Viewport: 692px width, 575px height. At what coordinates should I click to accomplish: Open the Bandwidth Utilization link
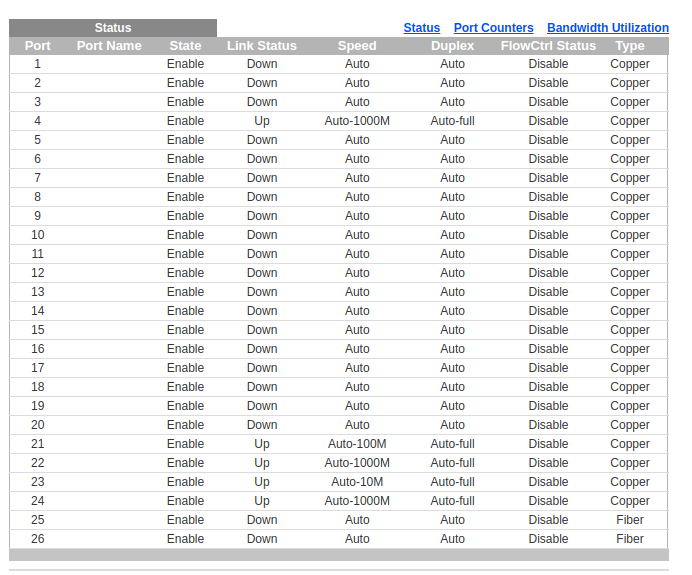pos(607,28)
